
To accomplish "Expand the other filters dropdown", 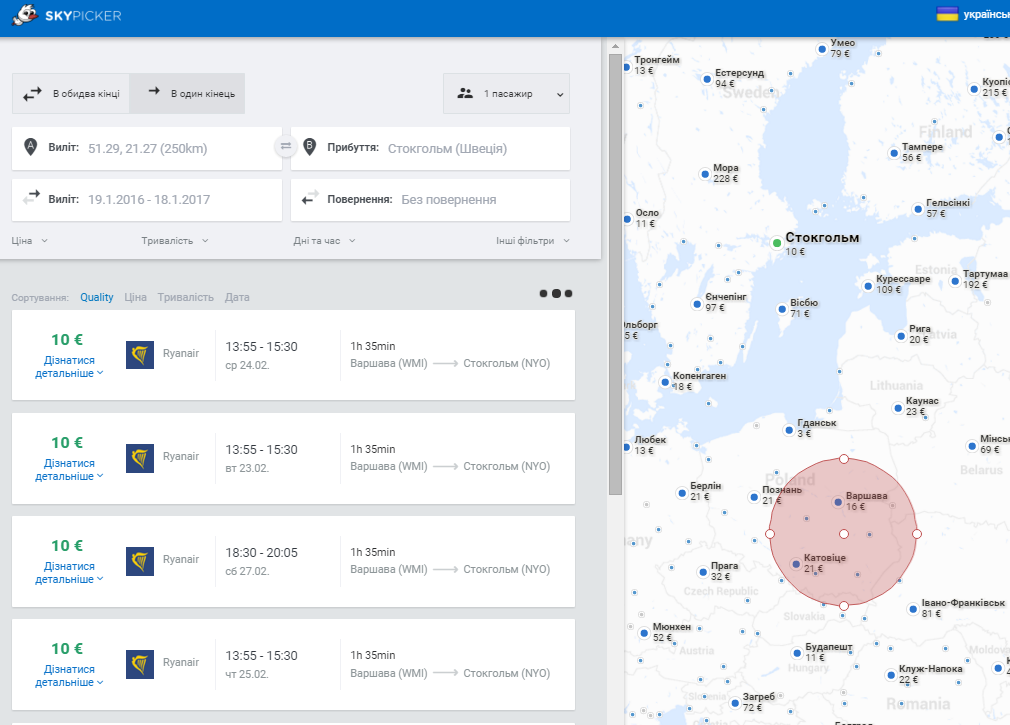I will 533,240.
